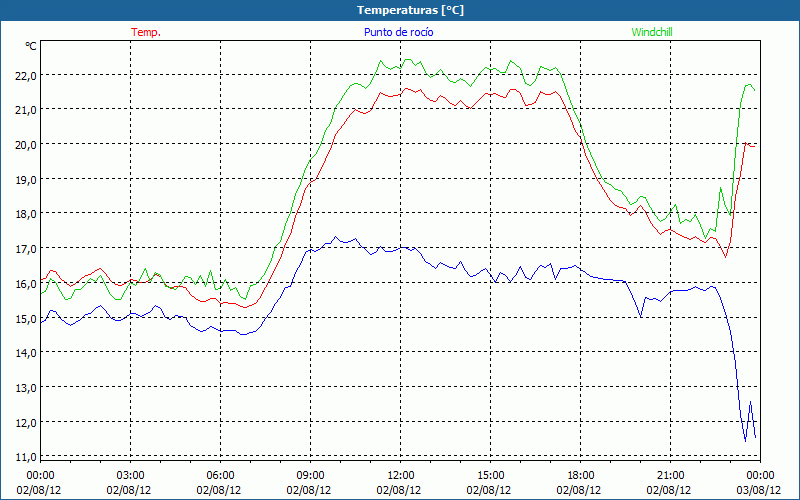Screen dimensions: 800x500
Task: Click the 19,0 y-axis value
Action: [x=27, y=180]
